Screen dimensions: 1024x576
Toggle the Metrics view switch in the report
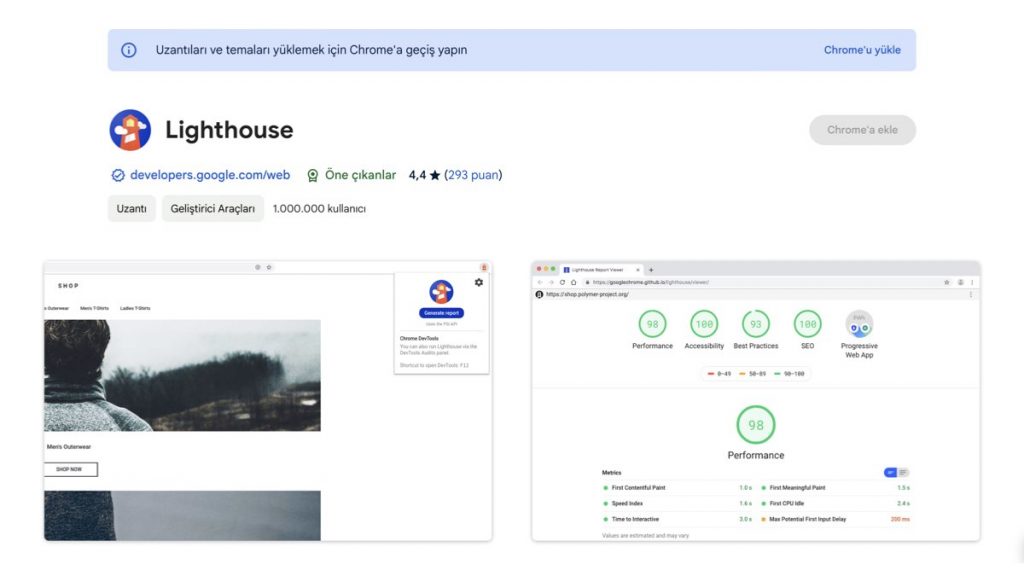point(896,472)
